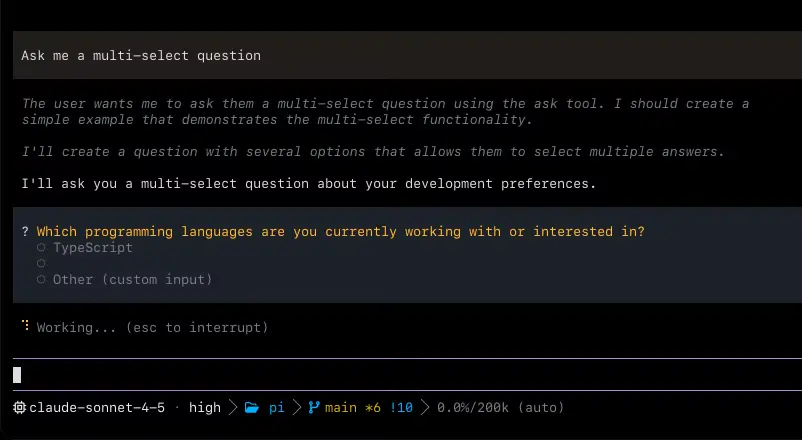Screen dimensions: 802x440
Task: Click the italic 'The user wants me' thinking text
Action: 385,112
